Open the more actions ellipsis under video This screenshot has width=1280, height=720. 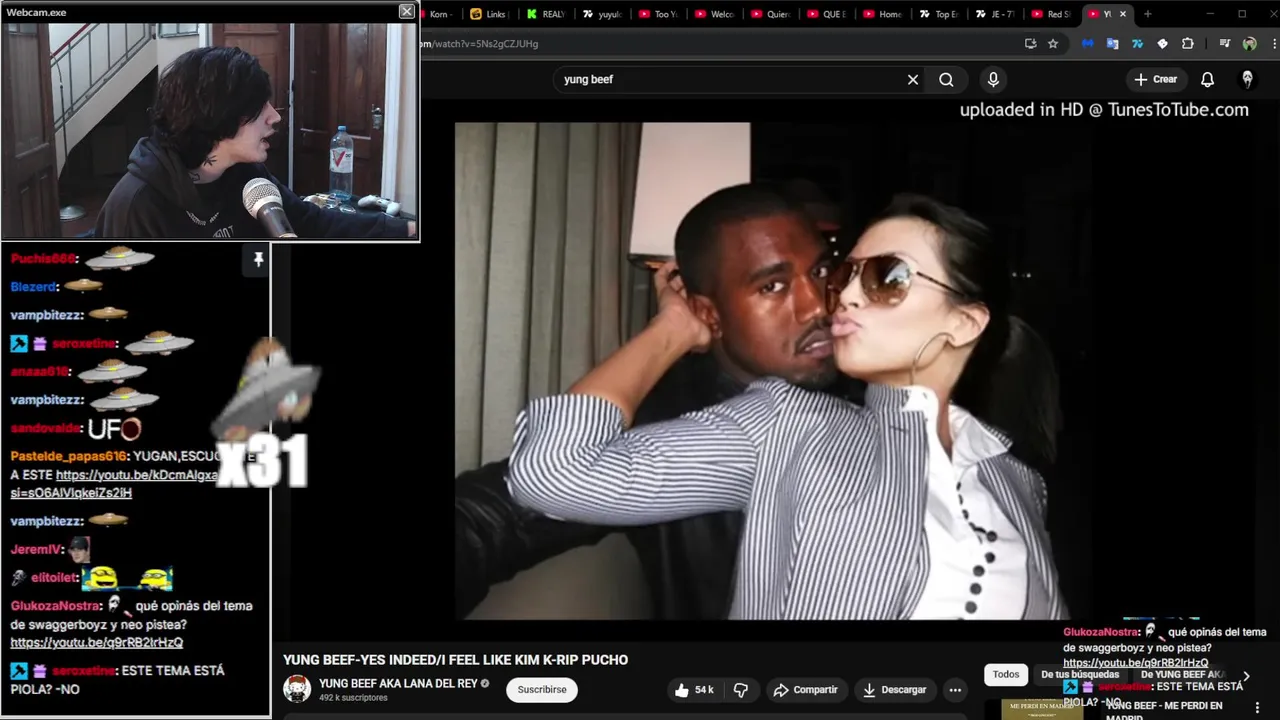955,690
